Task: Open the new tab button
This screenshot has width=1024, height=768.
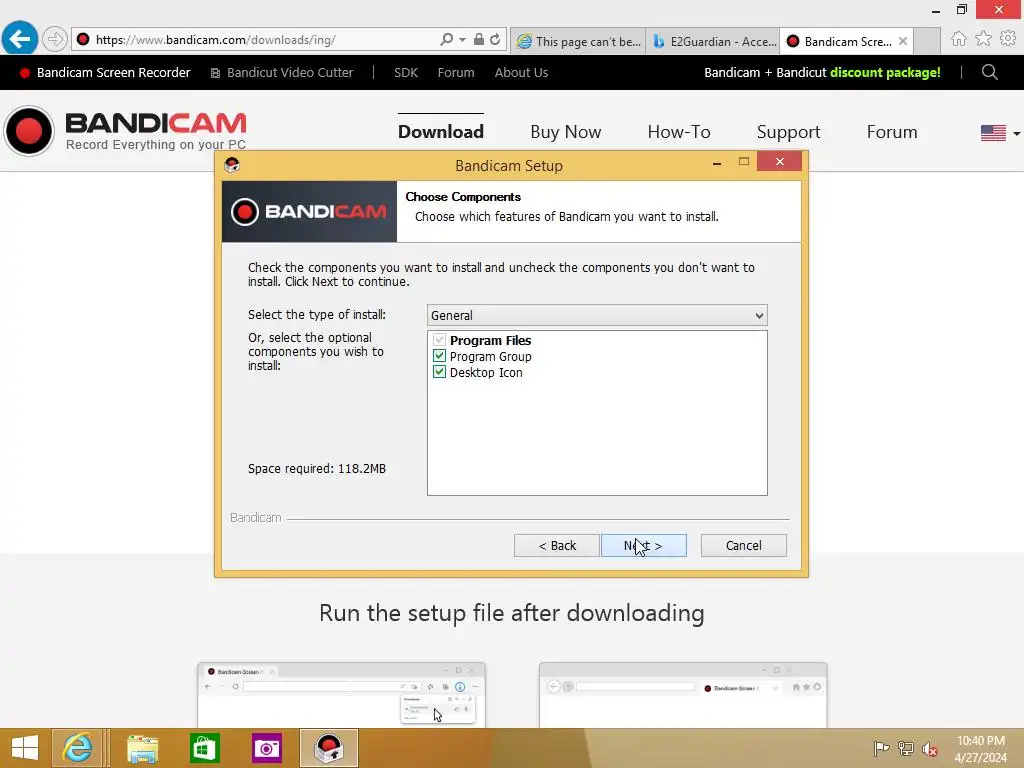Action: pyautogui.click(x=927, y=41)
